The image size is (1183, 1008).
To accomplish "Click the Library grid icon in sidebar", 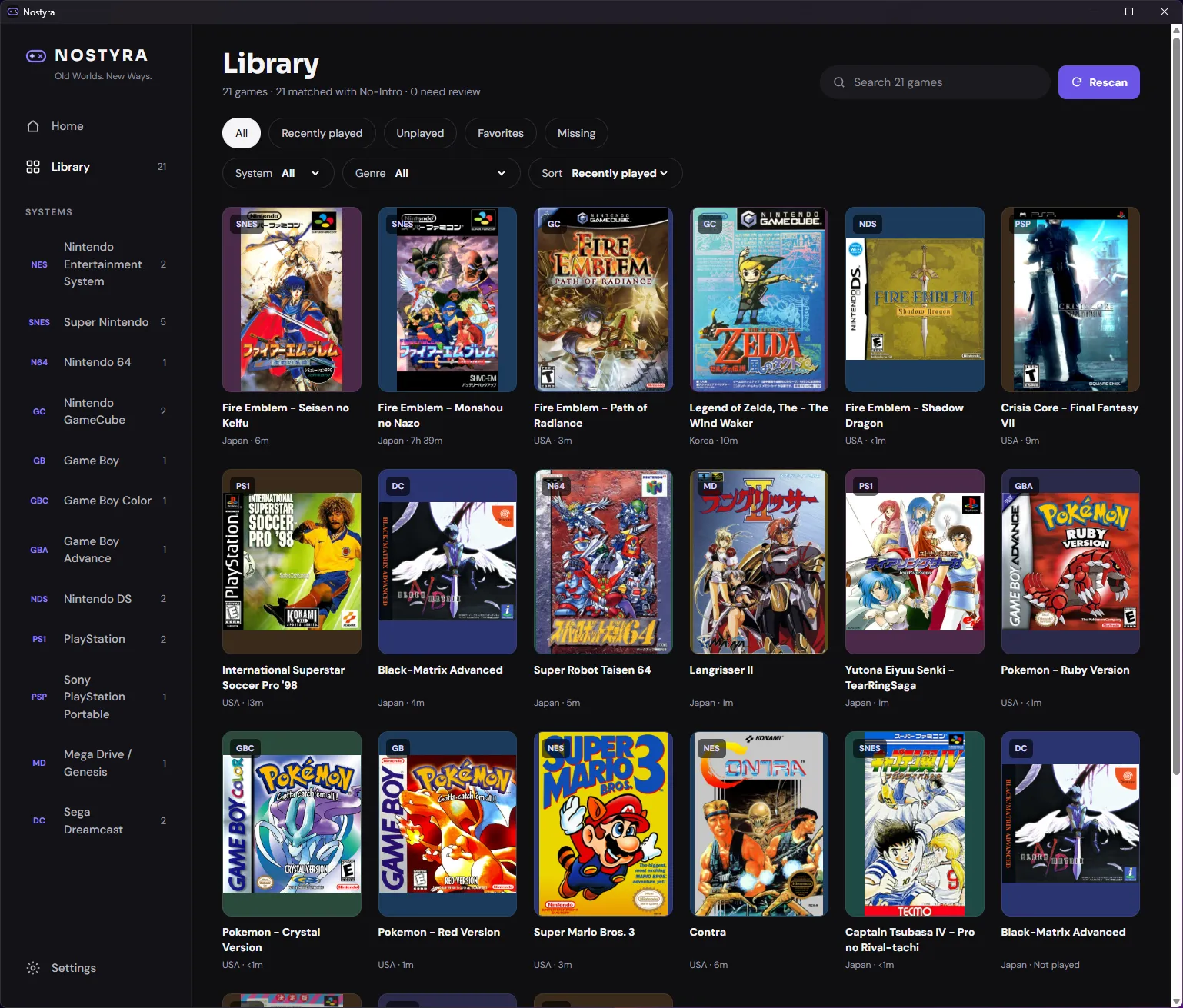I will 33,167.
